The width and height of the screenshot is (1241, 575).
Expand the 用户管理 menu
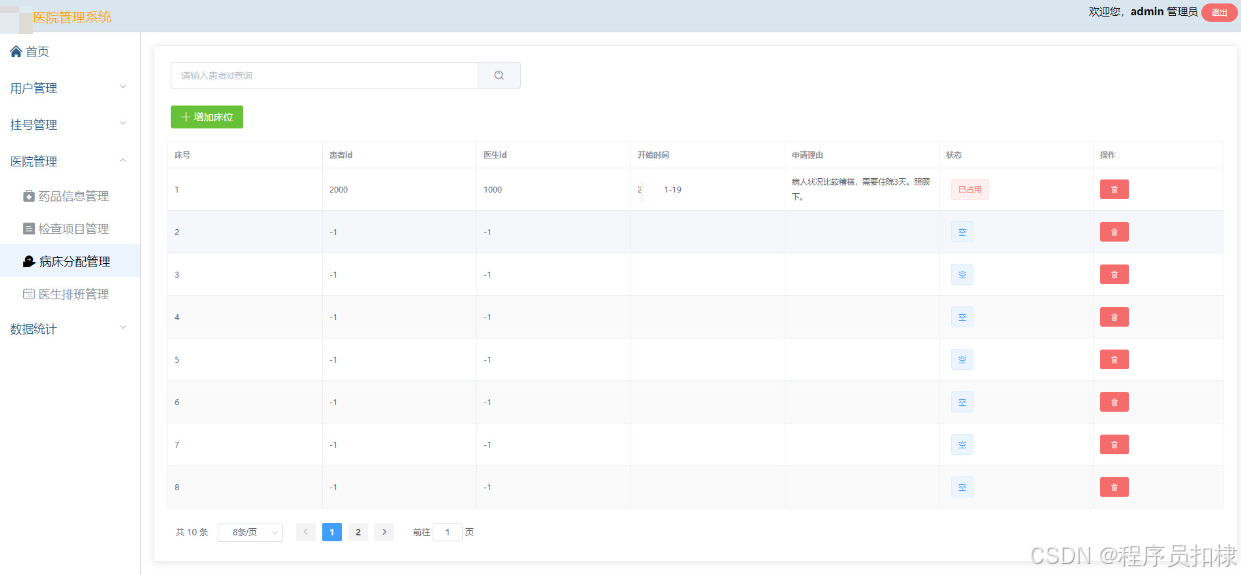point(70,88)
